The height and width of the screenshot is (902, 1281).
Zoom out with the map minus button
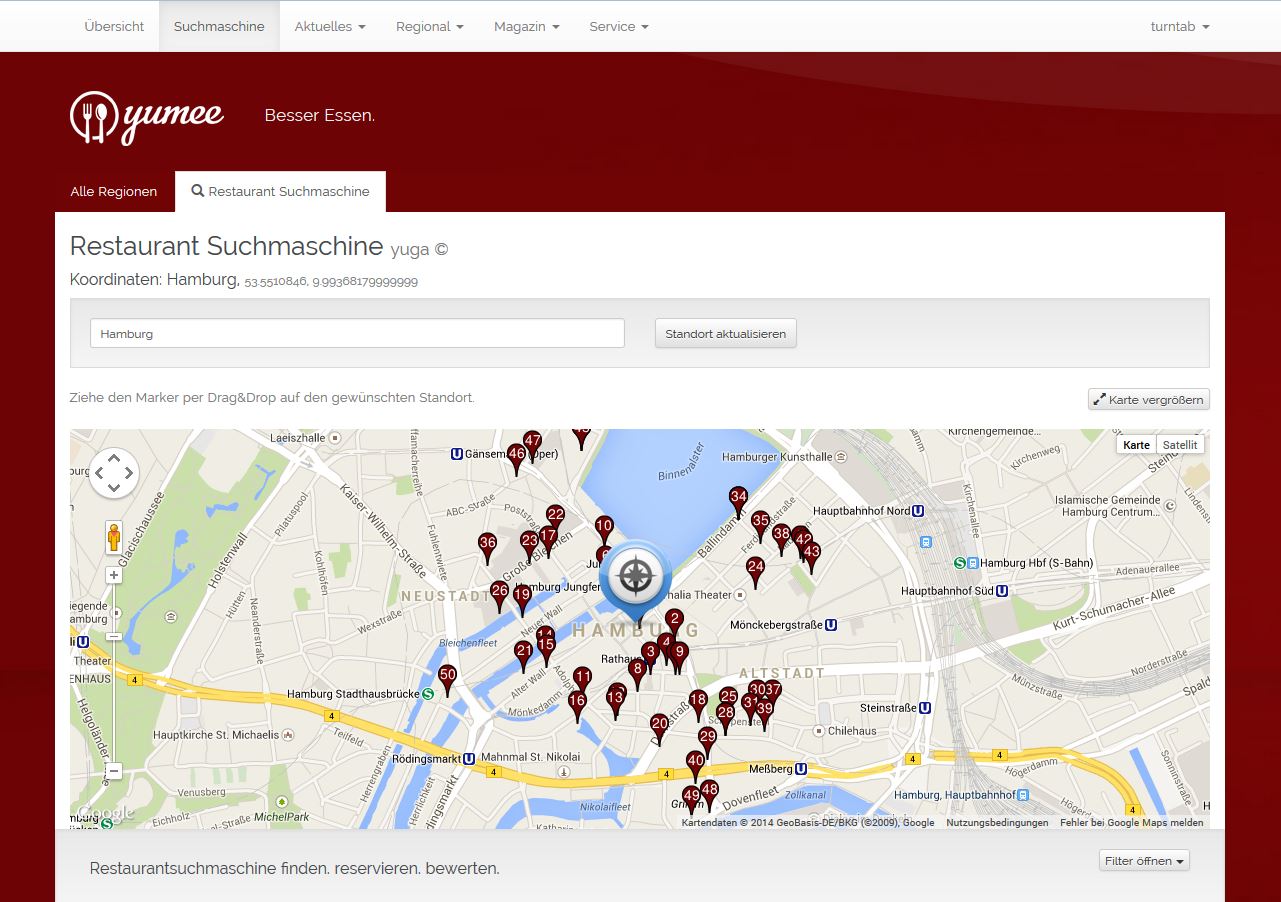click(x=114, y=771)
